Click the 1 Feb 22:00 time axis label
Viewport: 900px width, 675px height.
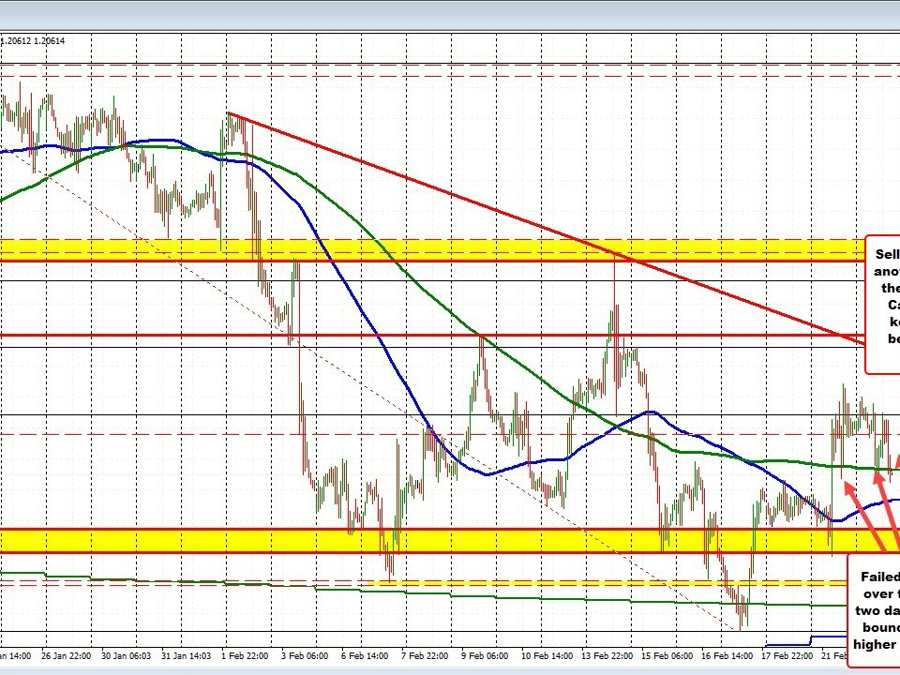(x=245, y=656)
